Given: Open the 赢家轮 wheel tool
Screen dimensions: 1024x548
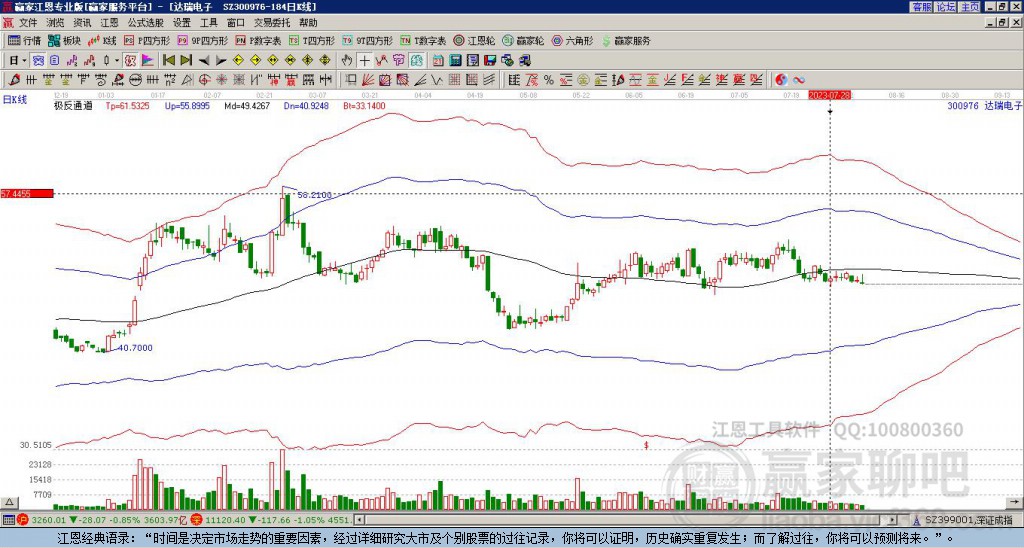Looking at the screenshot, I should pyautogui.click(x=523, y=40).
